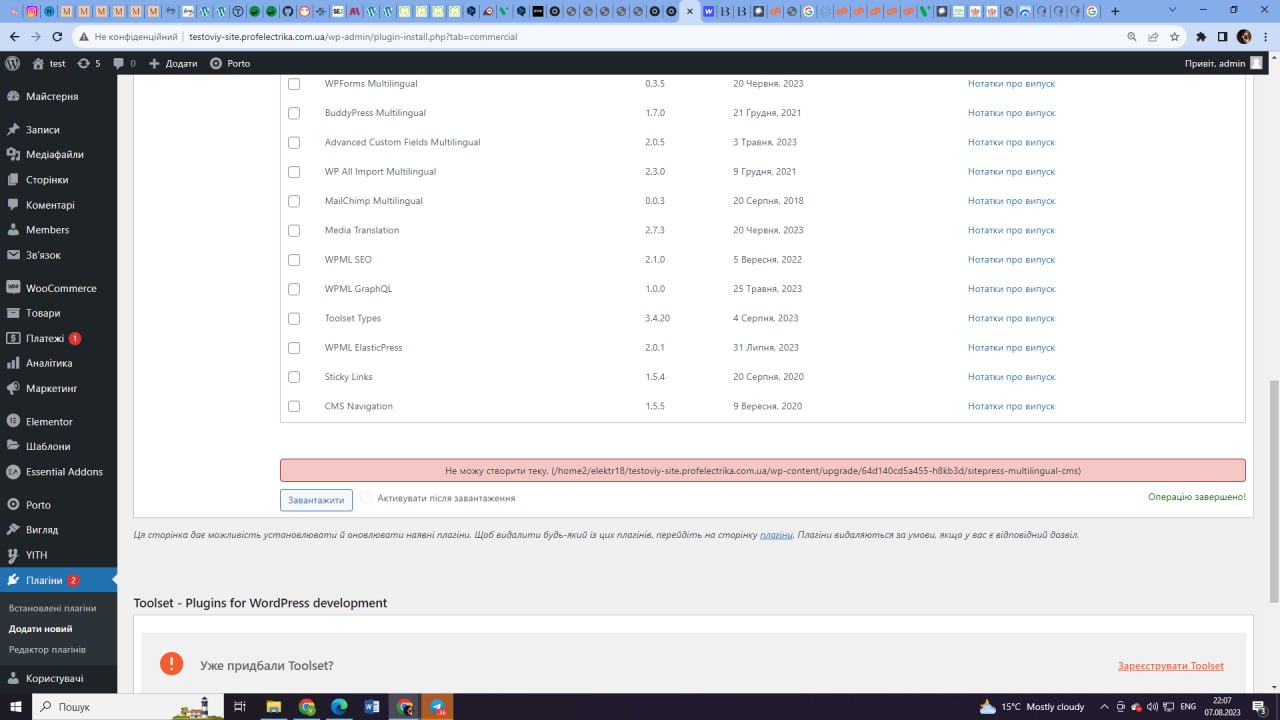Click the Завантажити button
Screen dimensions: 1280x720
(316, 499)
